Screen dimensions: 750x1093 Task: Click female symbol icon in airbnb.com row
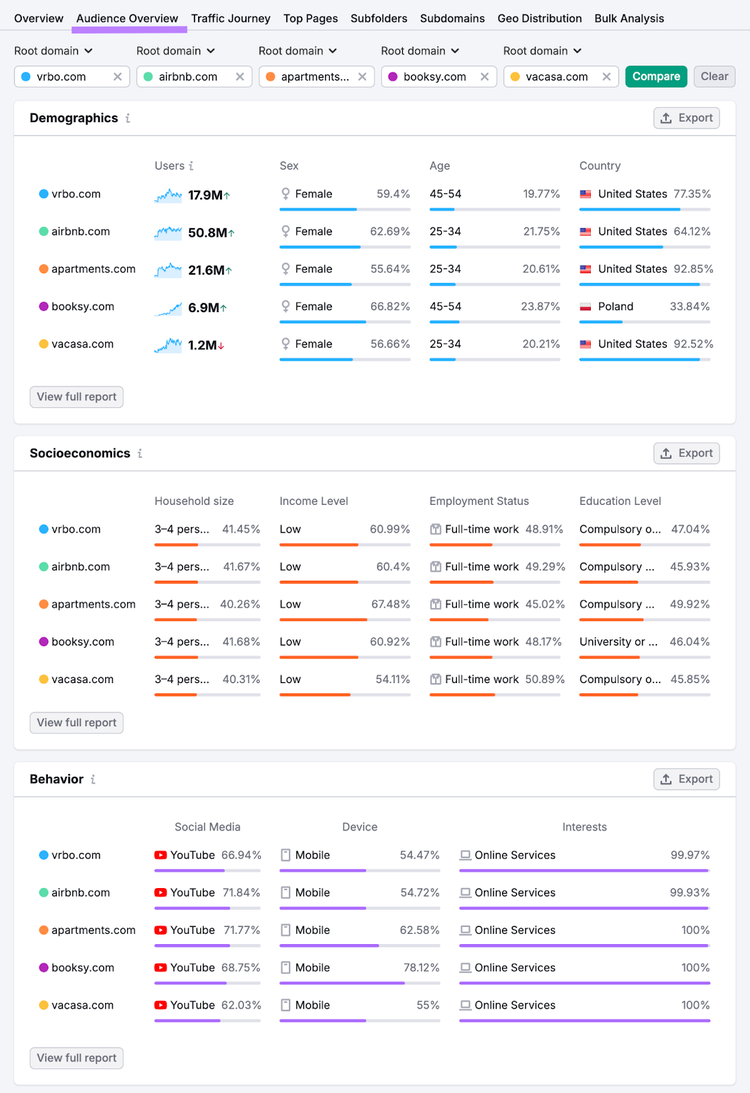[x=285, y=231]
